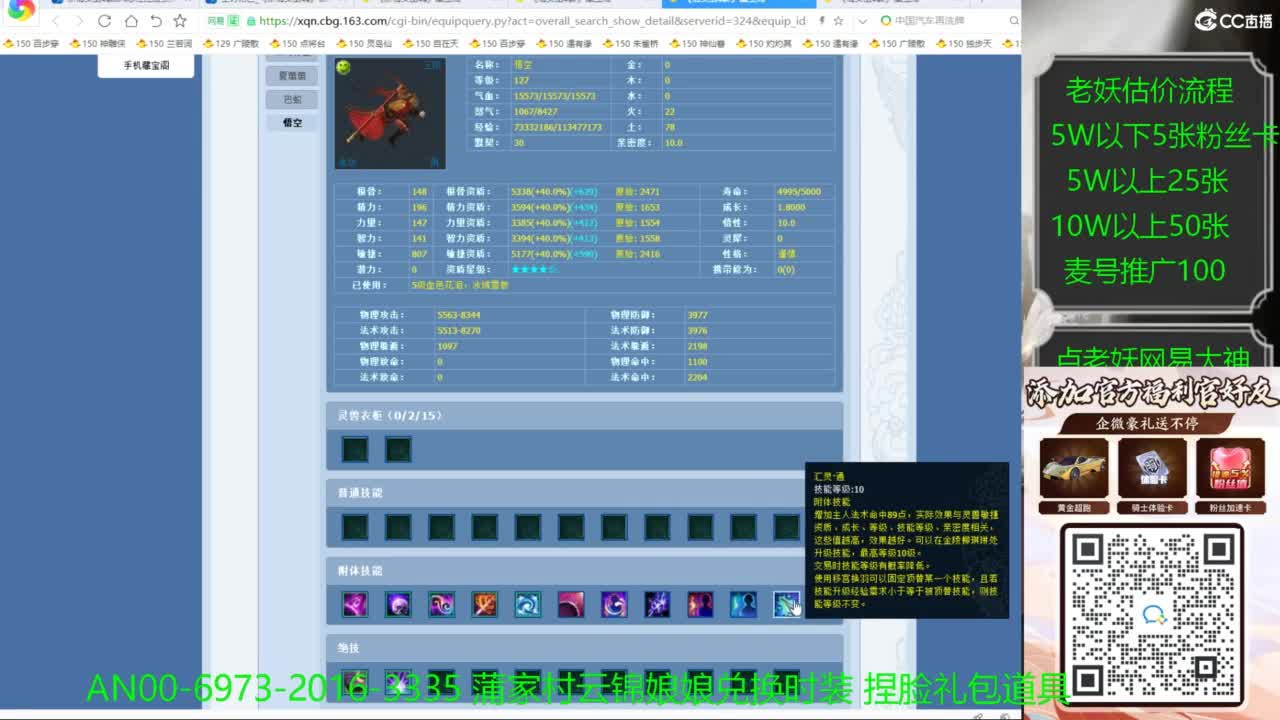Click the purple lightning skill icon
1280x720 pixels.
(657, 604)
